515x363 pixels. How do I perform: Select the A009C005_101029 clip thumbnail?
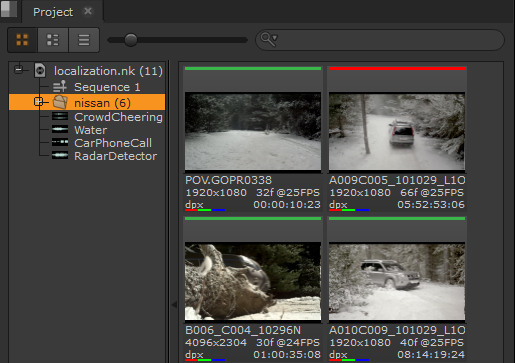397,131
